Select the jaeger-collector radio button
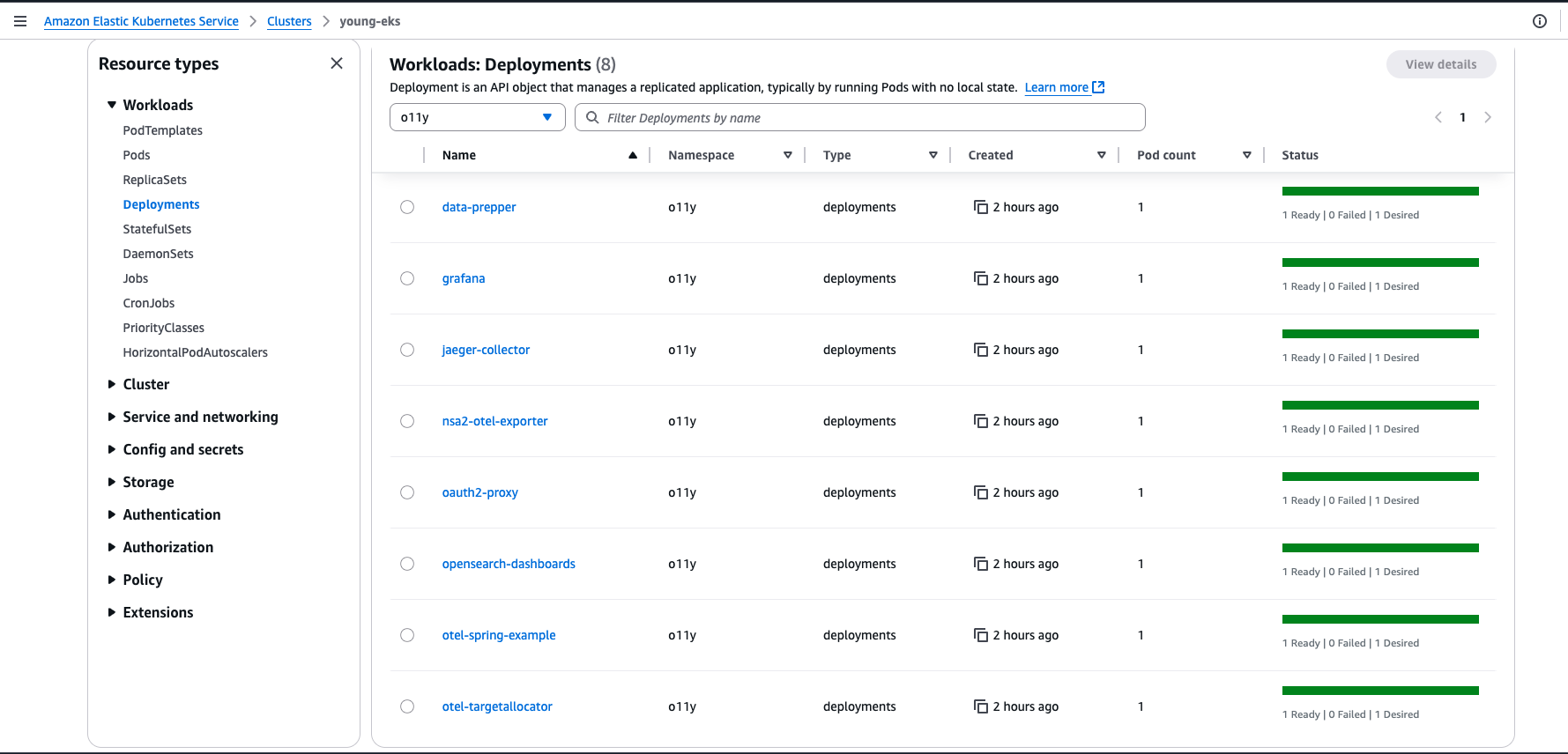This screenshot has width=1568, height=754. point(407,350)
